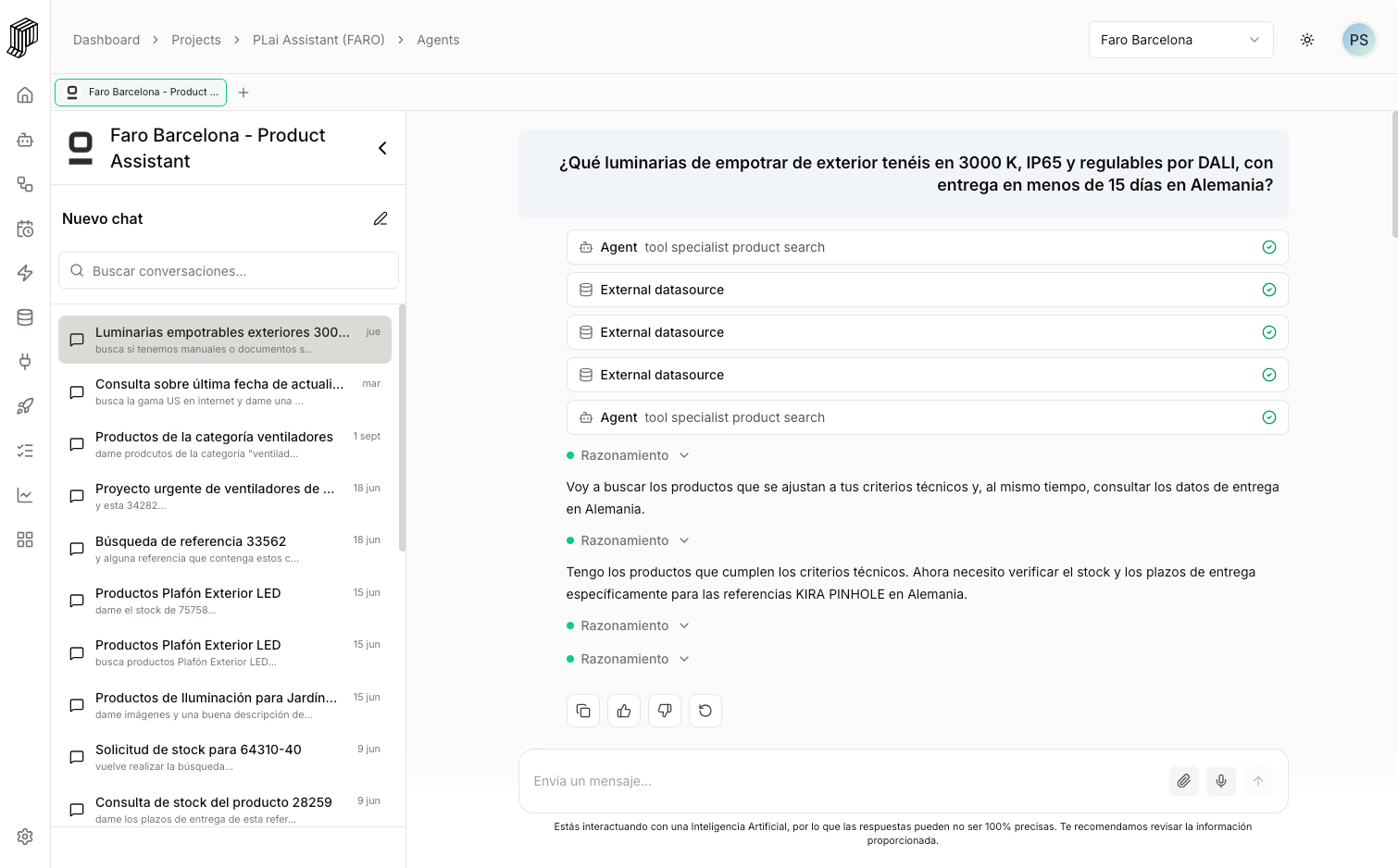Open the Faro Barcelona workspace dropdown
The height and width of the screenshot is (868, 1398).
1181,40
